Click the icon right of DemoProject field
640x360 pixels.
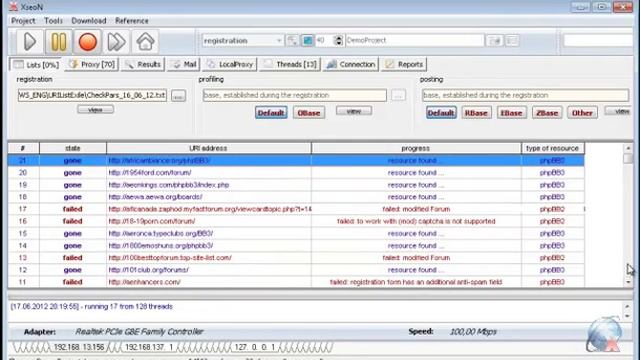coord(495,40)
